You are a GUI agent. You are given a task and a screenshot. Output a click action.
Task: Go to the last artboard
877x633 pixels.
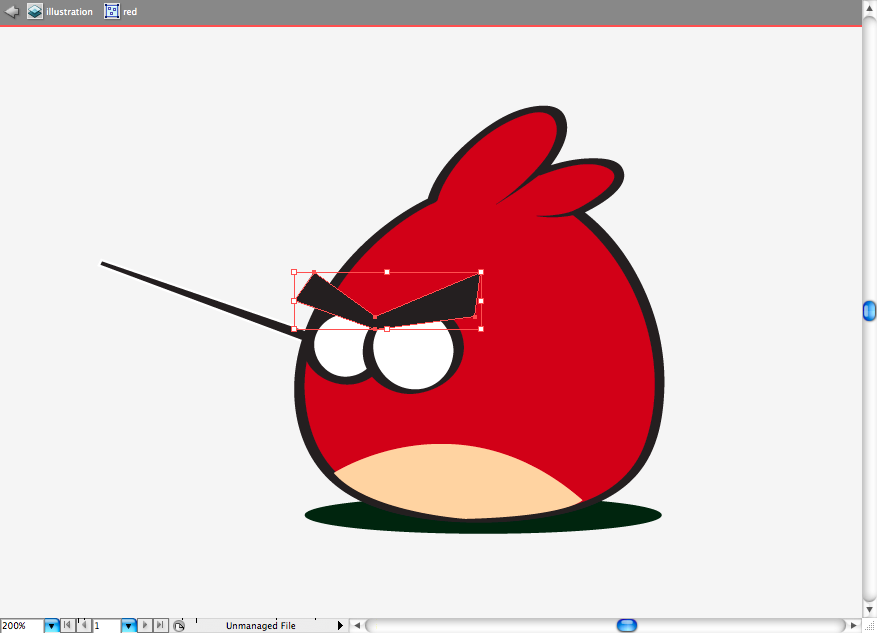click(x=160, y=625)
